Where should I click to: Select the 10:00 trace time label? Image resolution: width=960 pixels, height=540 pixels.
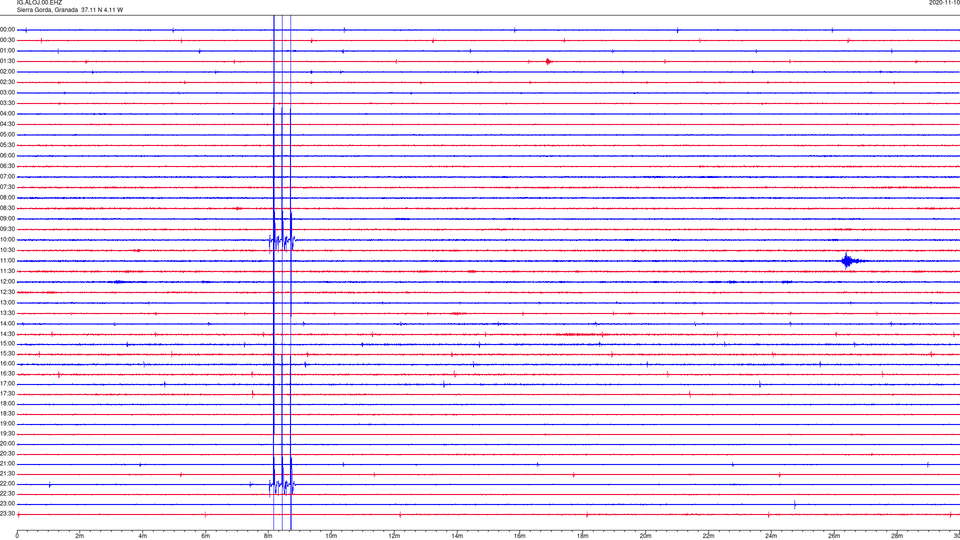[7, 240]
